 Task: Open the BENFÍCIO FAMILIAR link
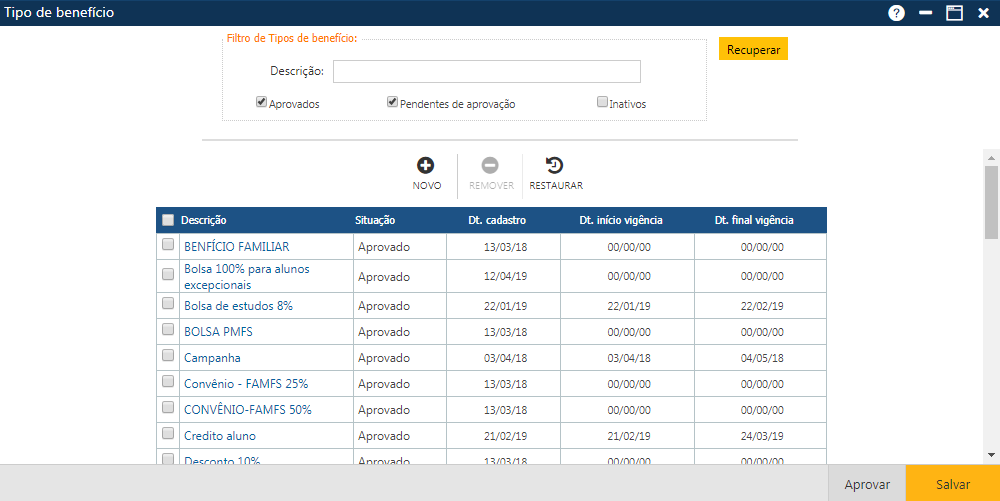[x=237, y=247]
